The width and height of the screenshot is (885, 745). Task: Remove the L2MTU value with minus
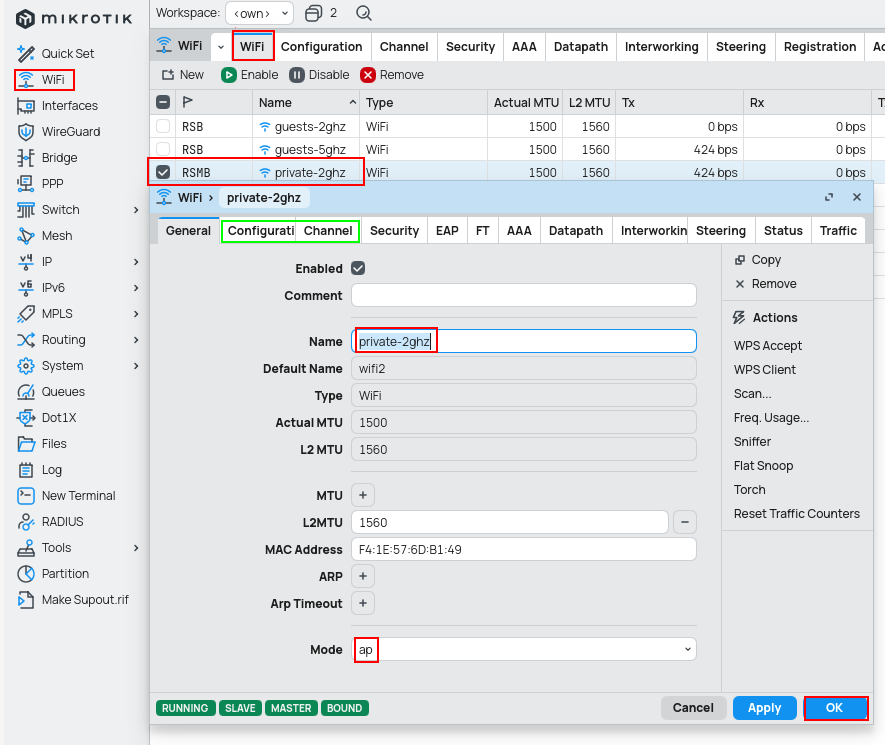pos(685,522)
